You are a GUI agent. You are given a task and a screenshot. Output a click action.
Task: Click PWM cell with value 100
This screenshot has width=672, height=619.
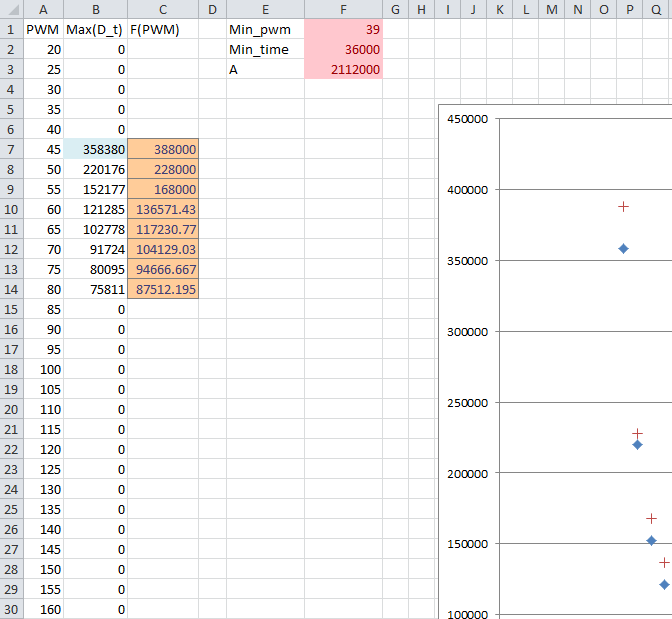[x=43, y=369]
